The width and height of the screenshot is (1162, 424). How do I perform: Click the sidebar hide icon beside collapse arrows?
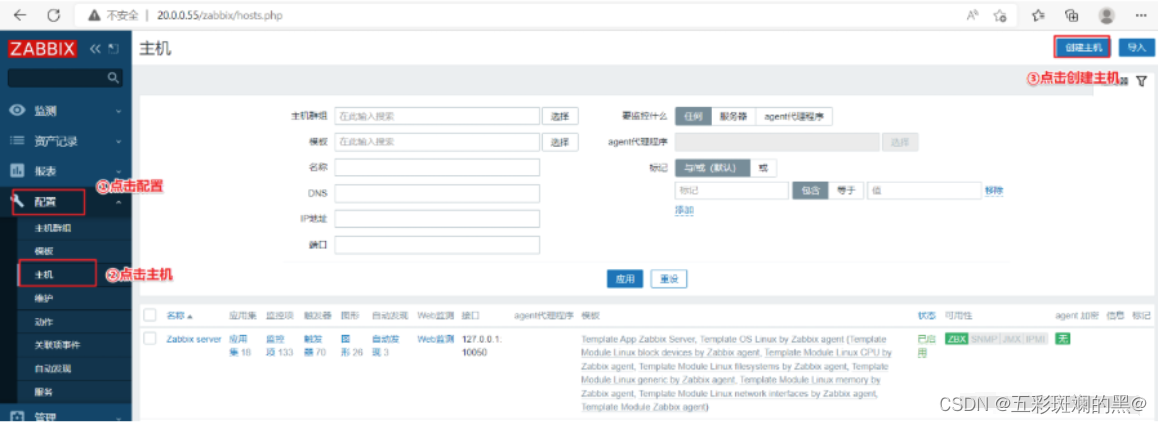pos(113,49)
